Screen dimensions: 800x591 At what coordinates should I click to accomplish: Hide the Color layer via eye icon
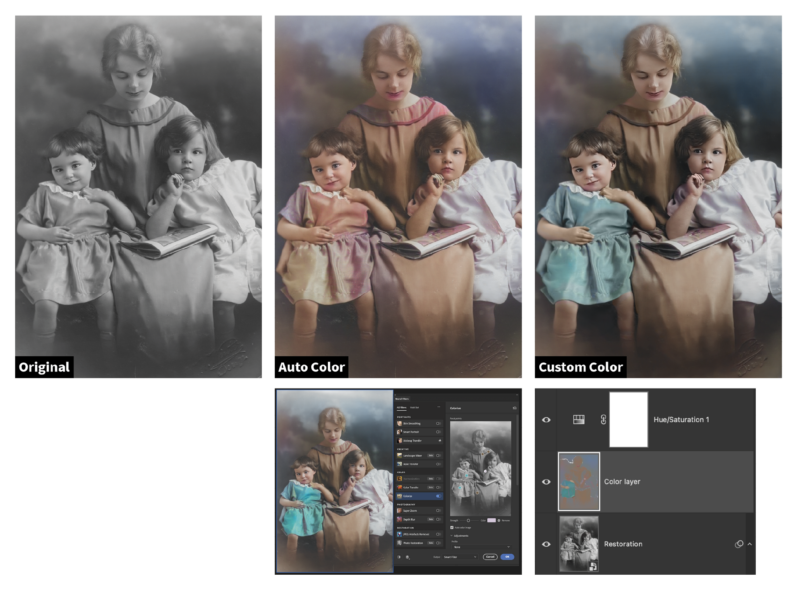coord(546,481)
